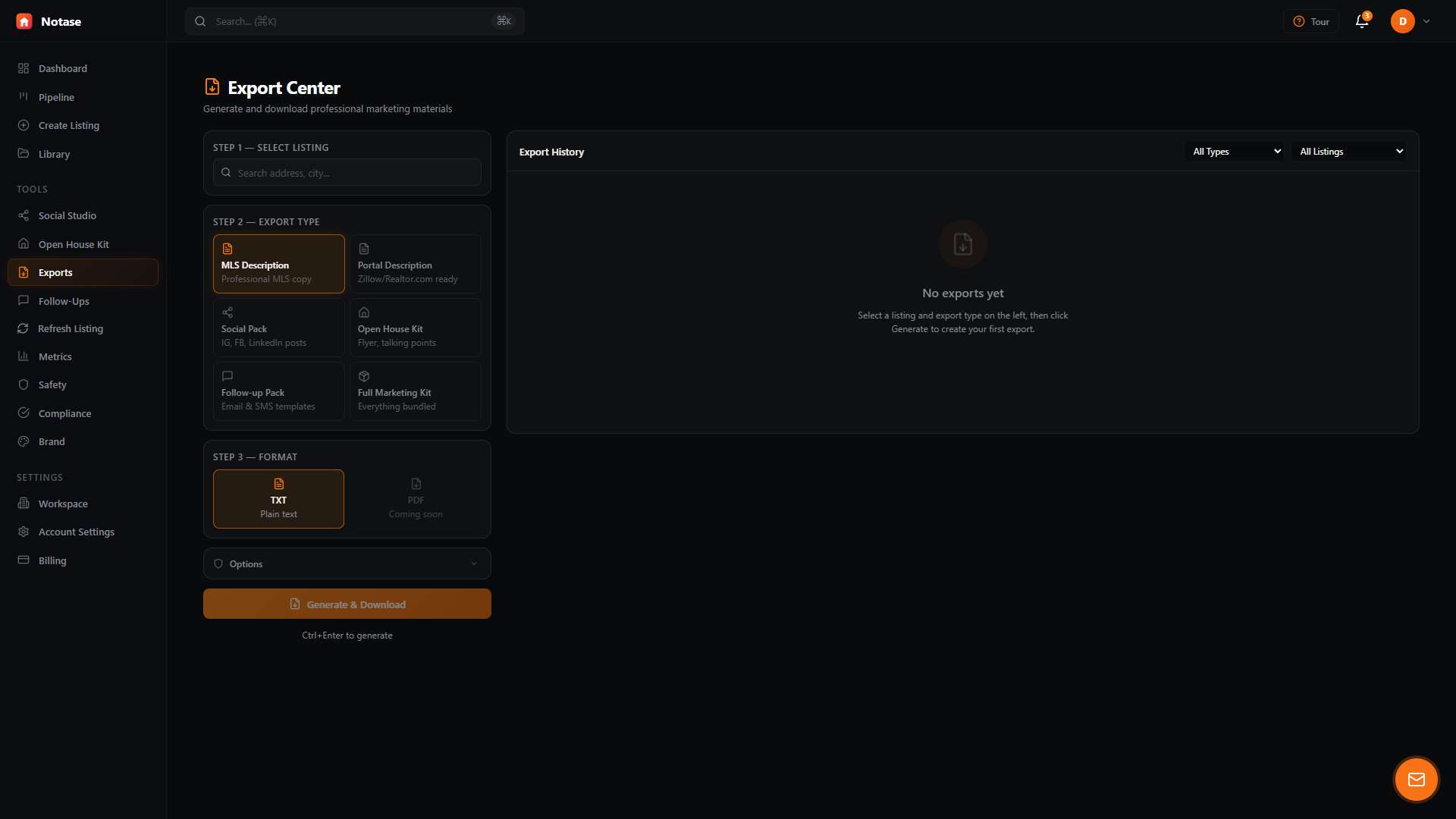Select the Portal Description export type
The width and height of the screenshot is (1456, 819).
pos(415,264)
